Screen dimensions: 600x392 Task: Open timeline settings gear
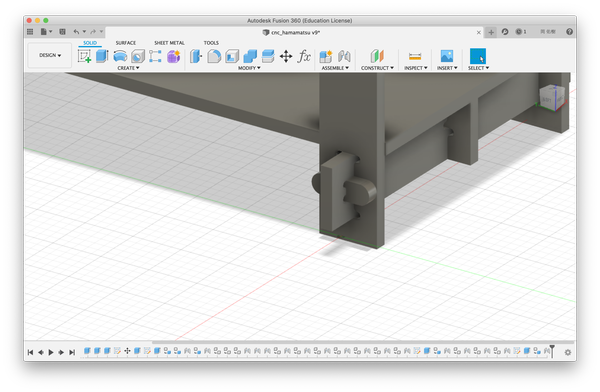[568, 352]
